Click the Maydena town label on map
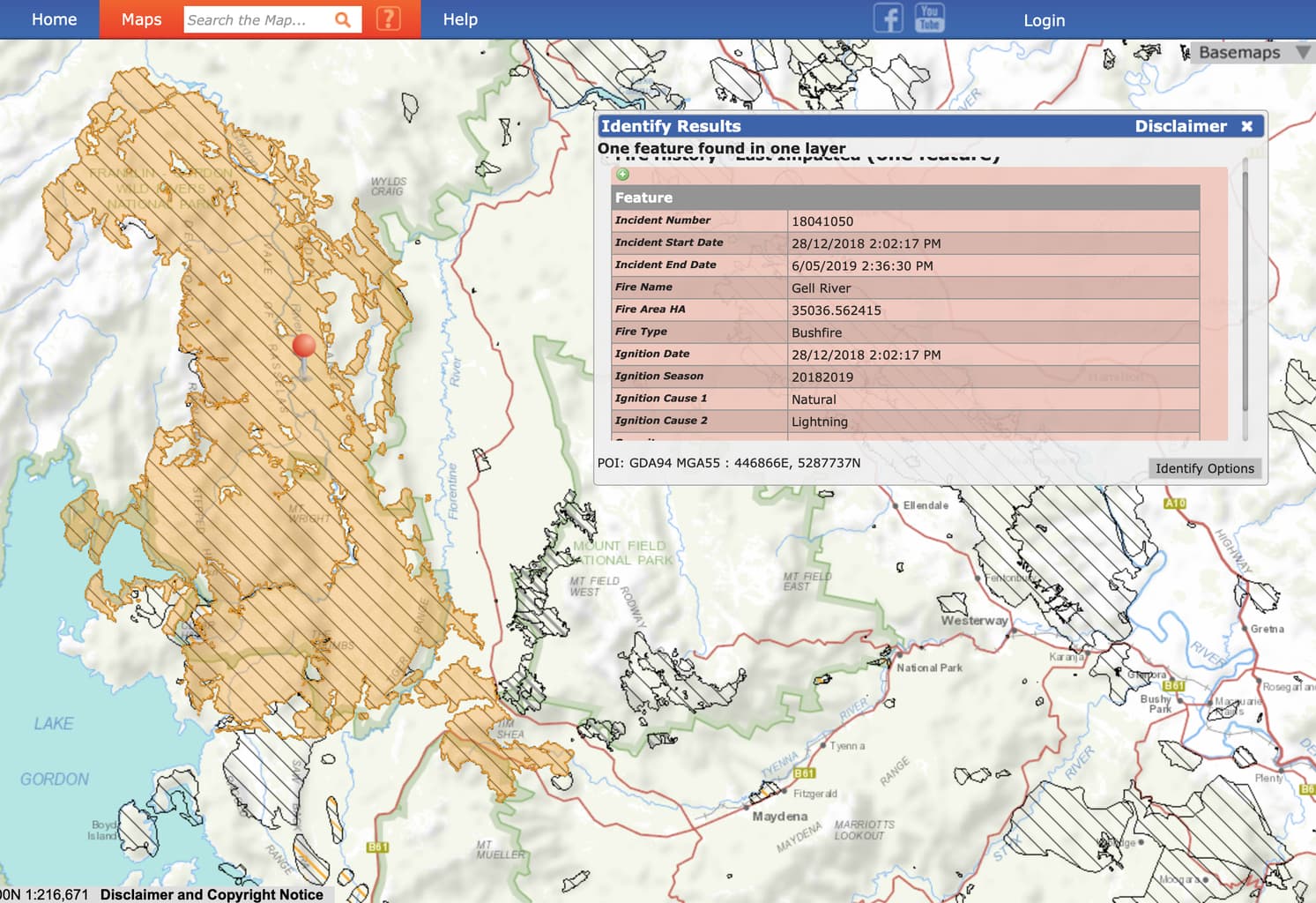Screen dimensions: 1316x903 point(779,817)
